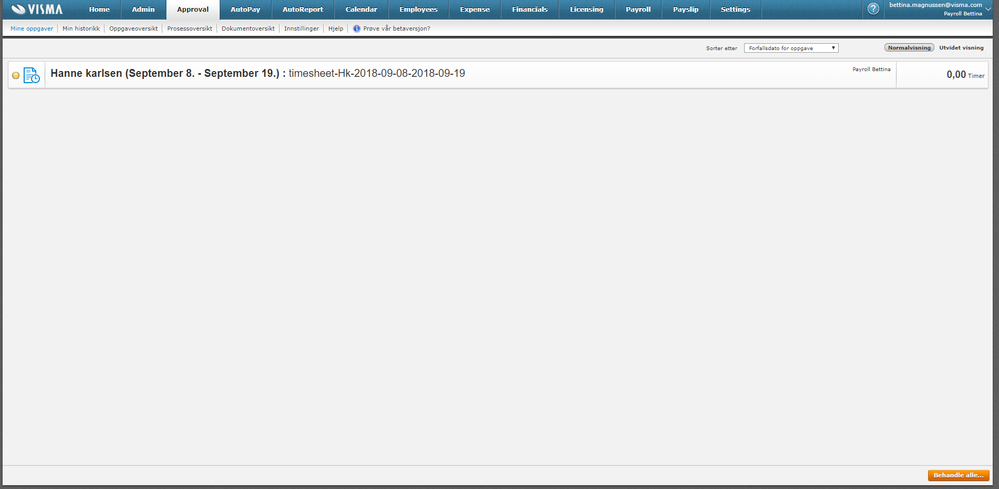Viewport: 999px width, 489px height.
Task: Open 'Prosessoversikt' submenu item
Action: point(190,29)
